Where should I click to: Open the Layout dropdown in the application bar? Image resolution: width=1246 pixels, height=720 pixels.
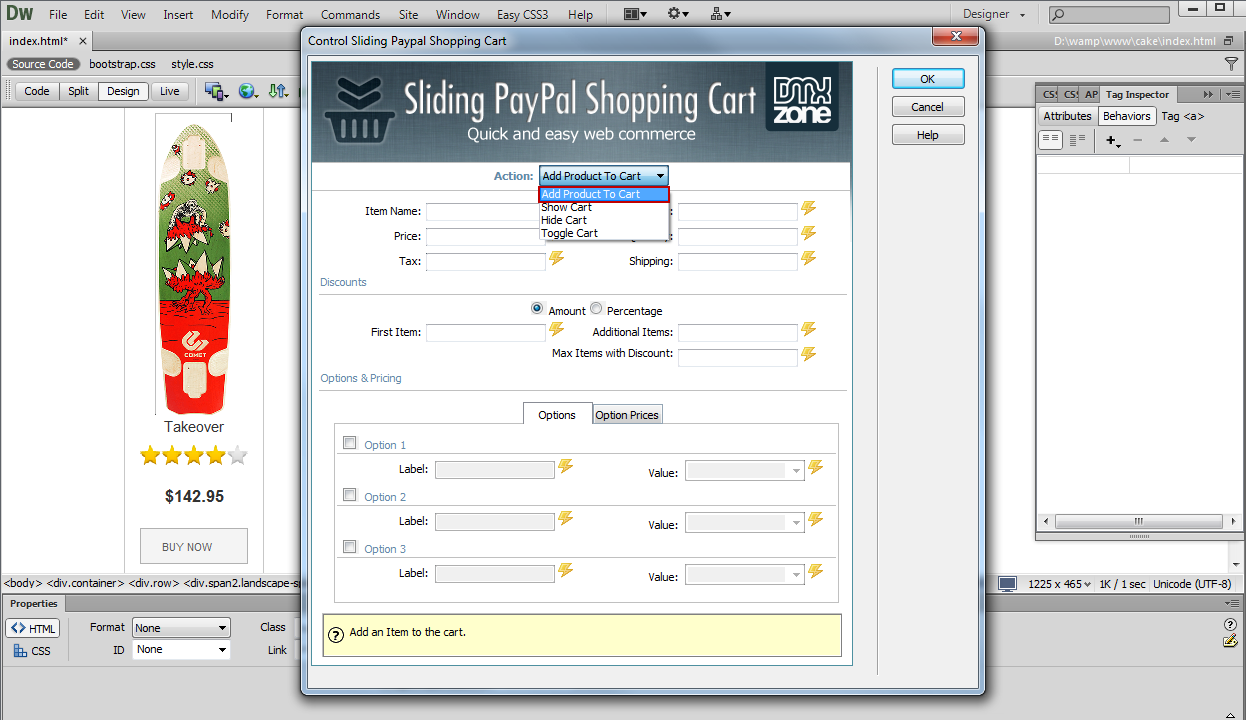click(x=635, y=14)
